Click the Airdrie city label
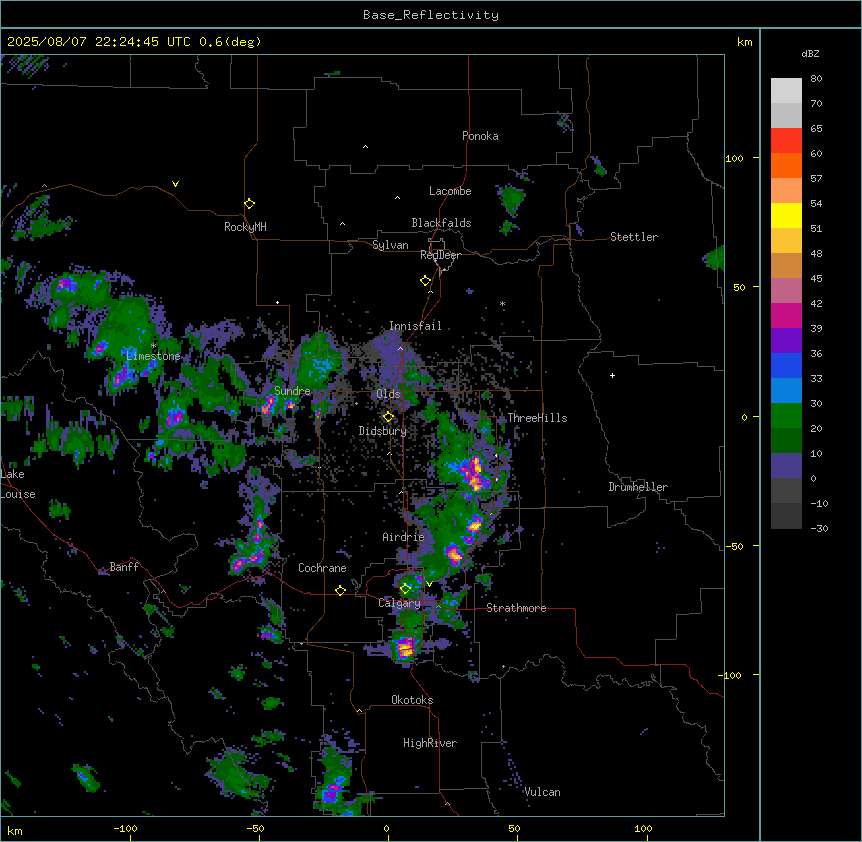Viewport: 862px width, 842px height. (x=403, y=537)
